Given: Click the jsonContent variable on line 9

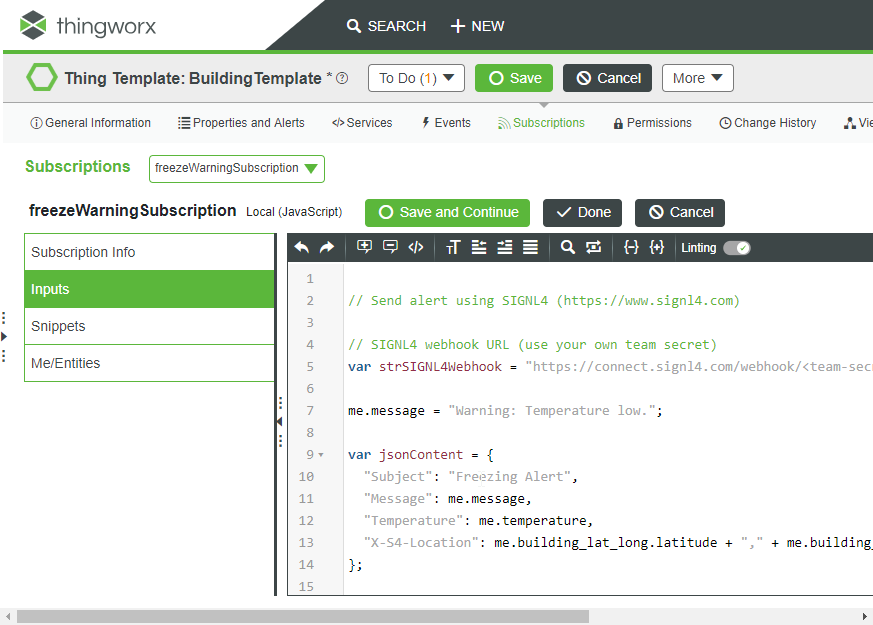Looking at the screenshot, I should coord(421,455).
